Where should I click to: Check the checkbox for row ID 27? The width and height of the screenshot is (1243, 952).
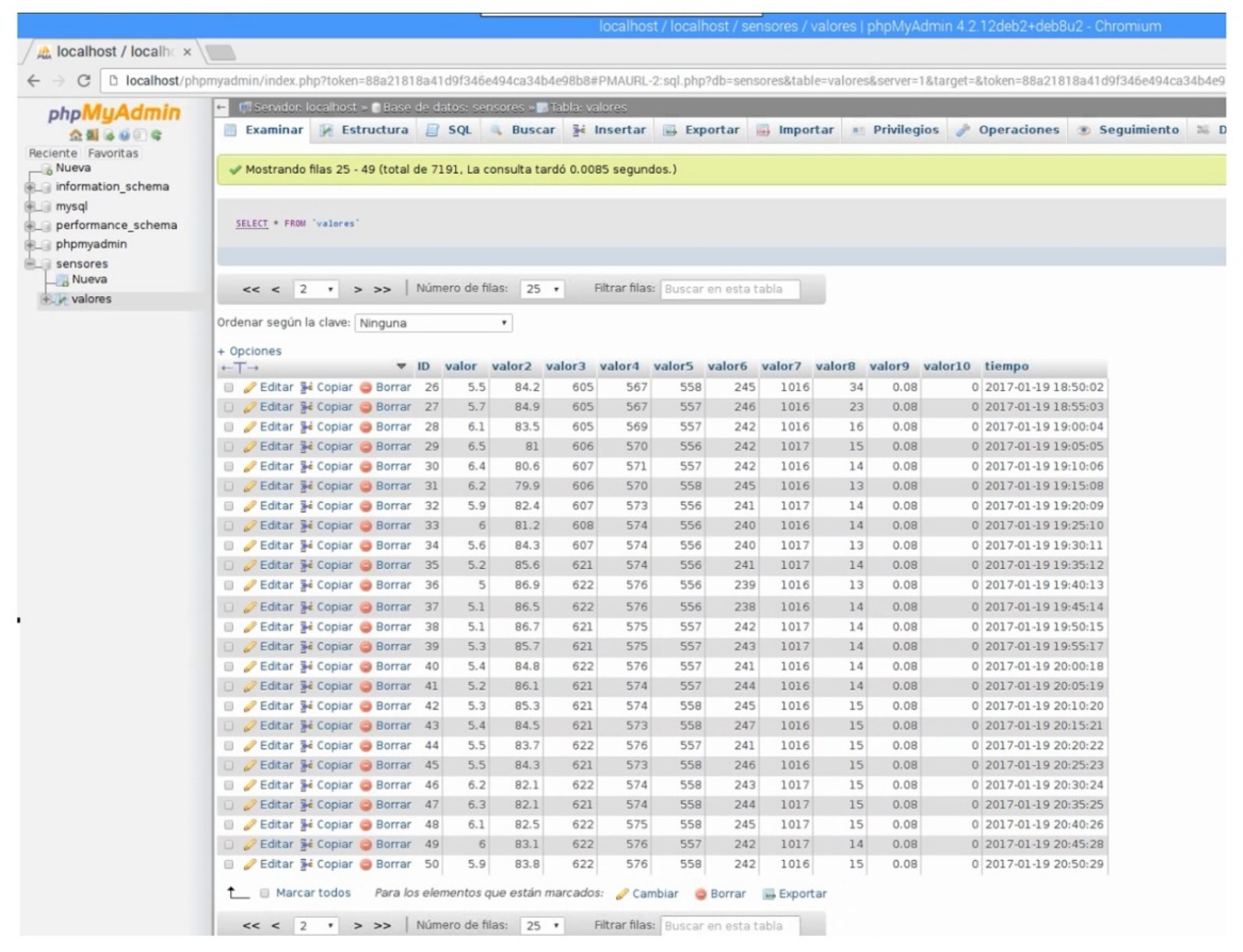point(228,408)
